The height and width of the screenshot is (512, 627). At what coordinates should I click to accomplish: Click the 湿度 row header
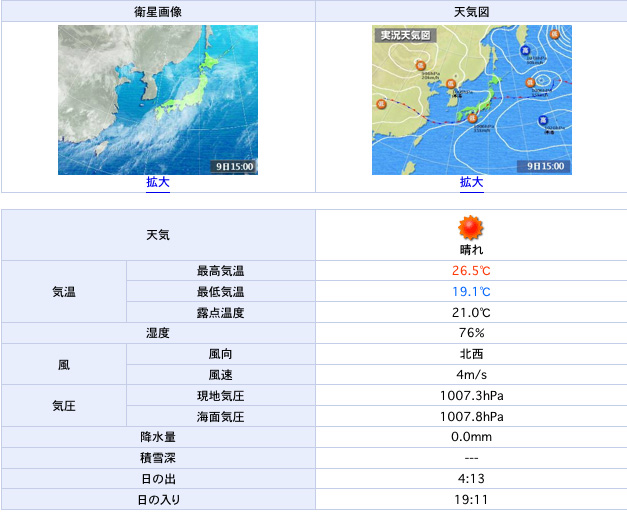click(158, 333)
